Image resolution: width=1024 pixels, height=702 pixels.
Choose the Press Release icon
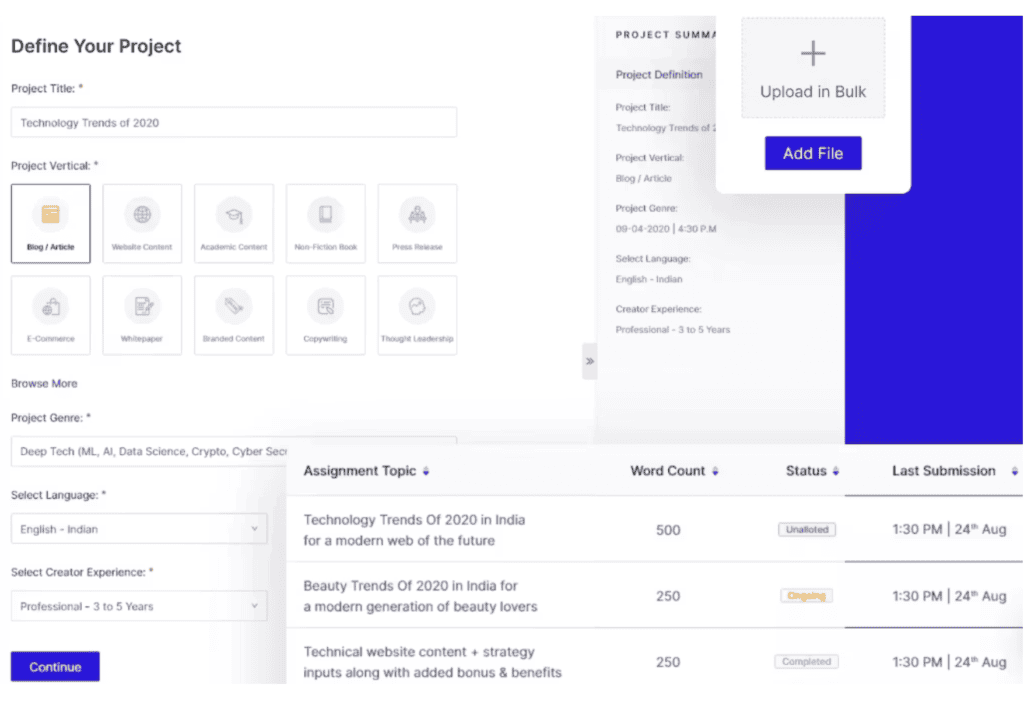[417, 214]
